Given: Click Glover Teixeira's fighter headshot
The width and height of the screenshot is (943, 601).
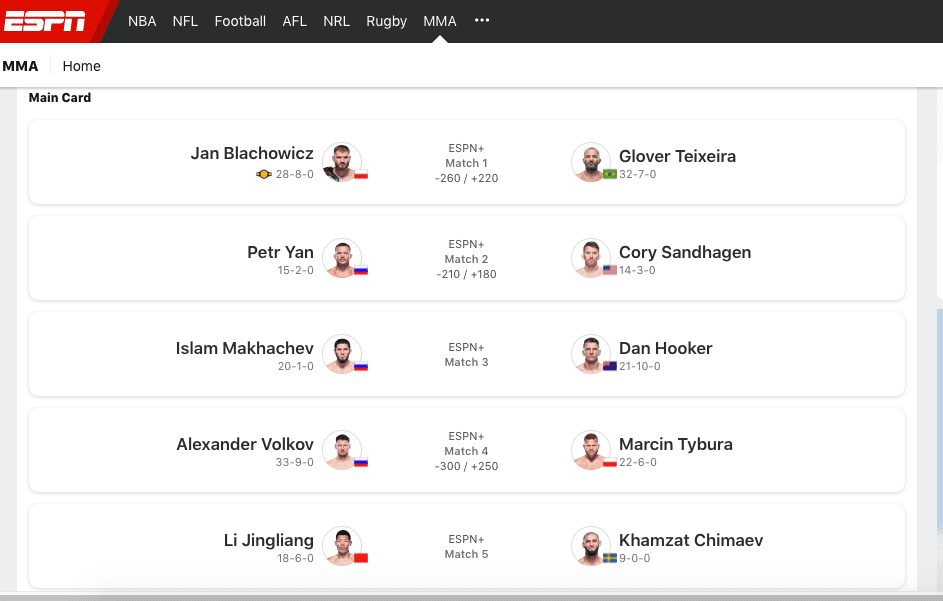Looking at the screenshot, I should [591, 161].
